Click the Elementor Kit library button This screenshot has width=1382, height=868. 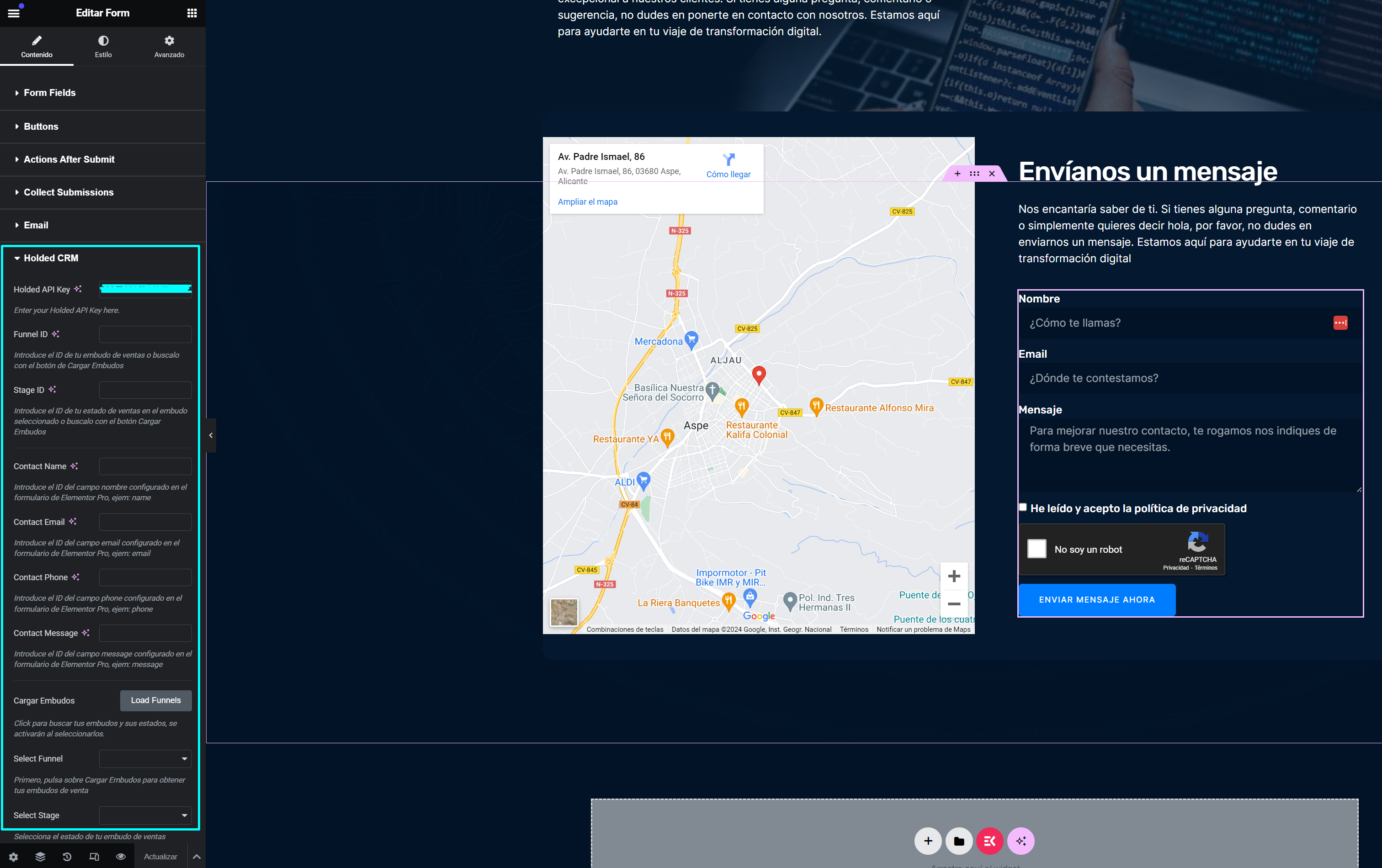pyautogui.click(x=989, y=841)
